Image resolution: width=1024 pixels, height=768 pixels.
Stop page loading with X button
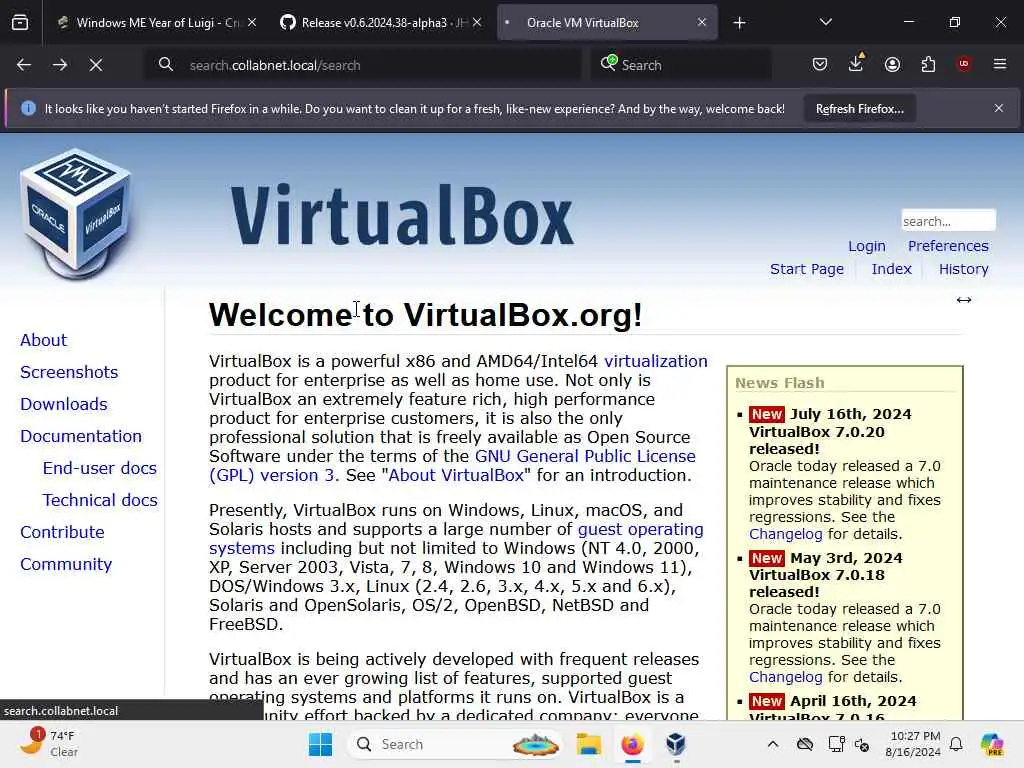(96, 65)
